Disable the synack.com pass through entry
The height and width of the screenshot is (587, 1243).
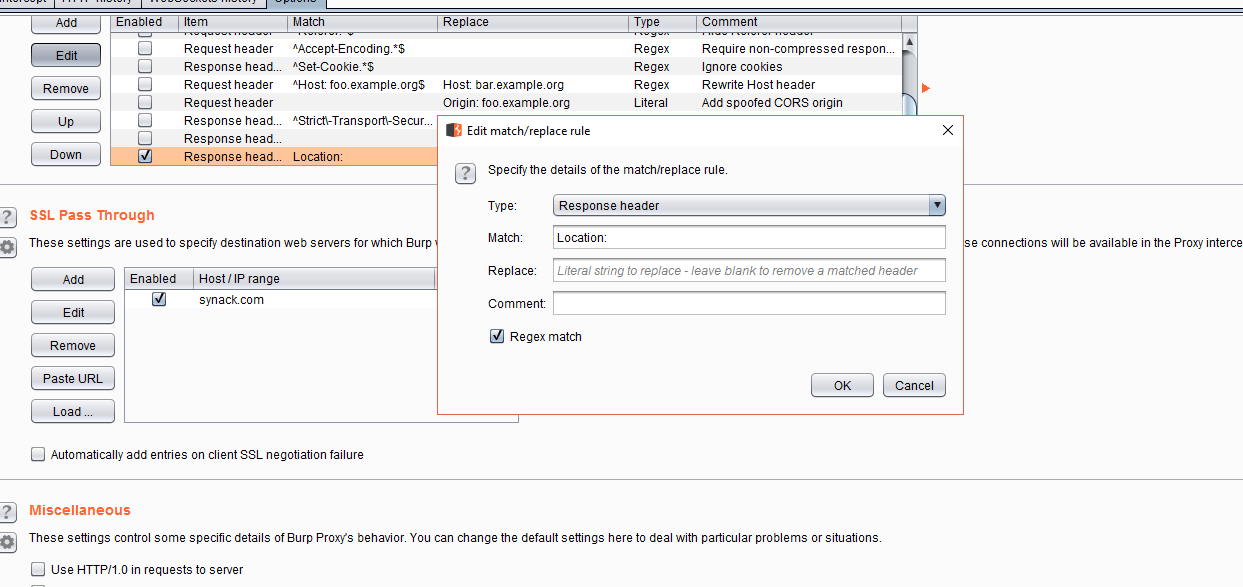point(159,300)
